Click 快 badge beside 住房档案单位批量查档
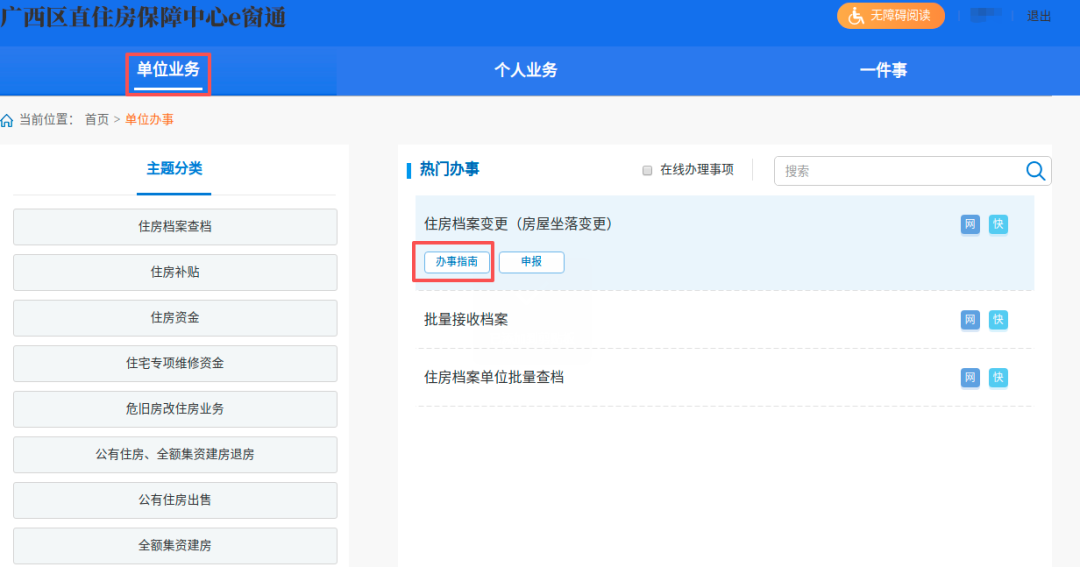The image size is (1080, 567). tap(998, 378)
